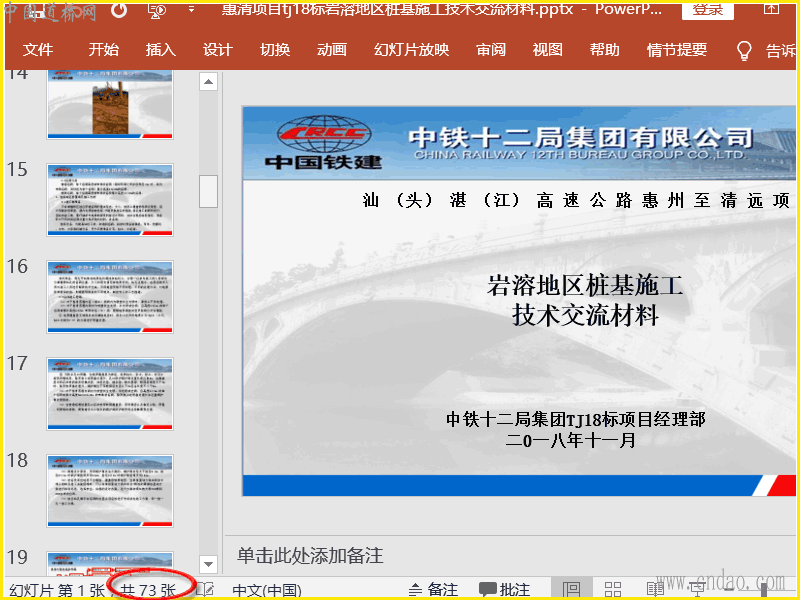Screen dimensions: 800x600
Task: Select slide 15 thumbnail
Action: tap(110, 200)
